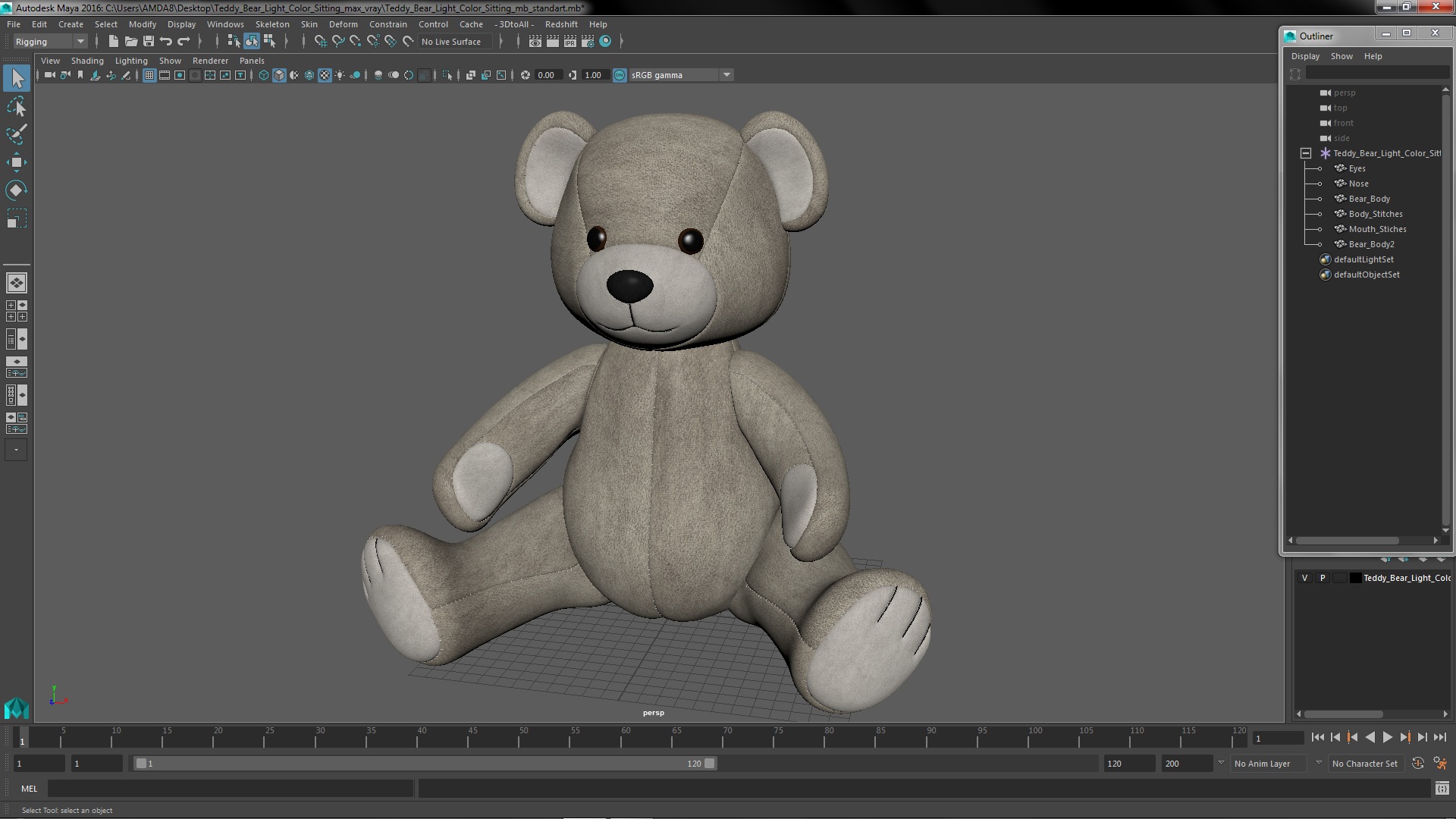Collapse the Teddy_Bear_Light_Color group node
Viewport: 1456px width, 819px height.
pos(1306,153)
